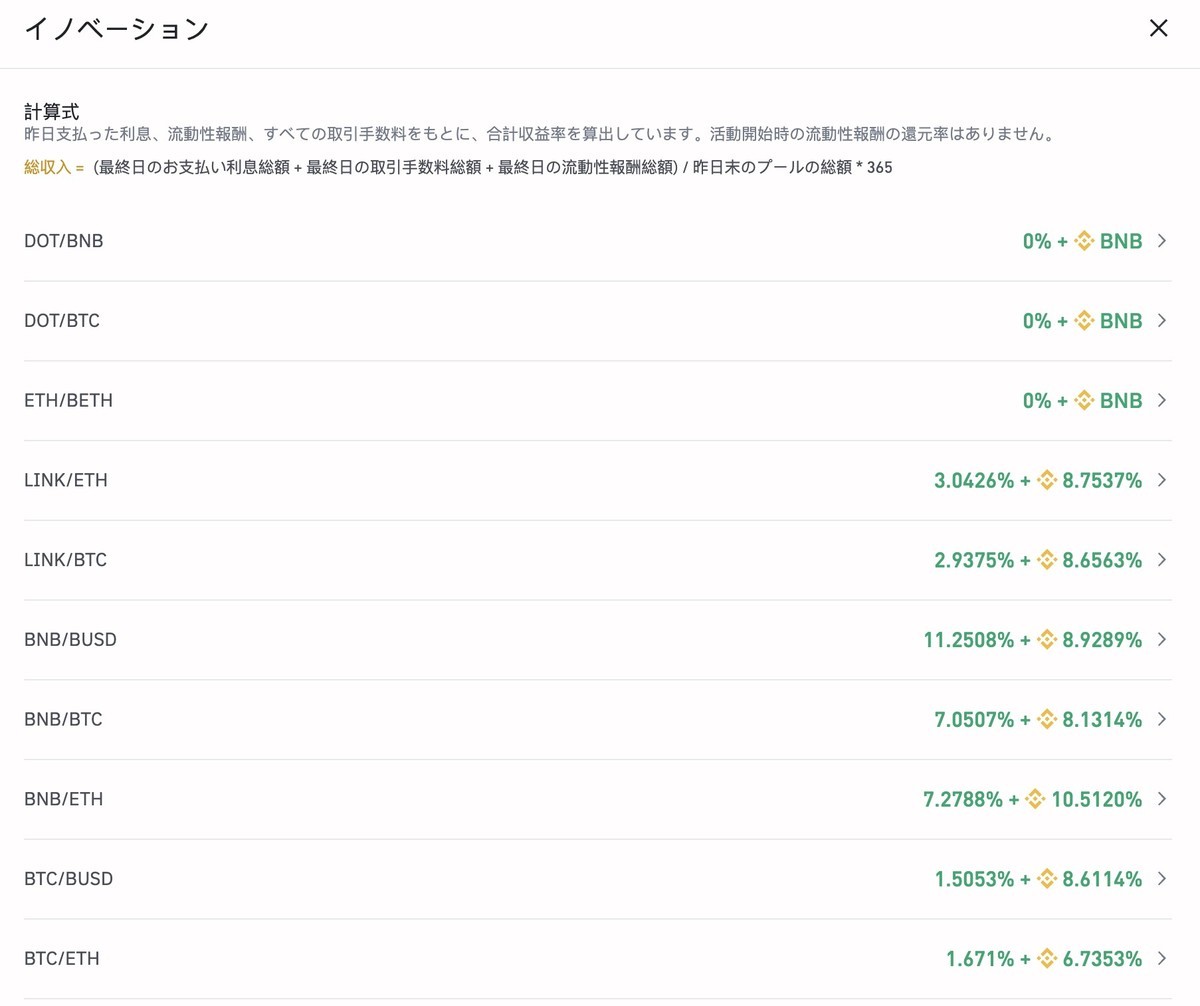
Task: Click BNB coin icon in DOT/BTC row
Action: (1084, 321)
